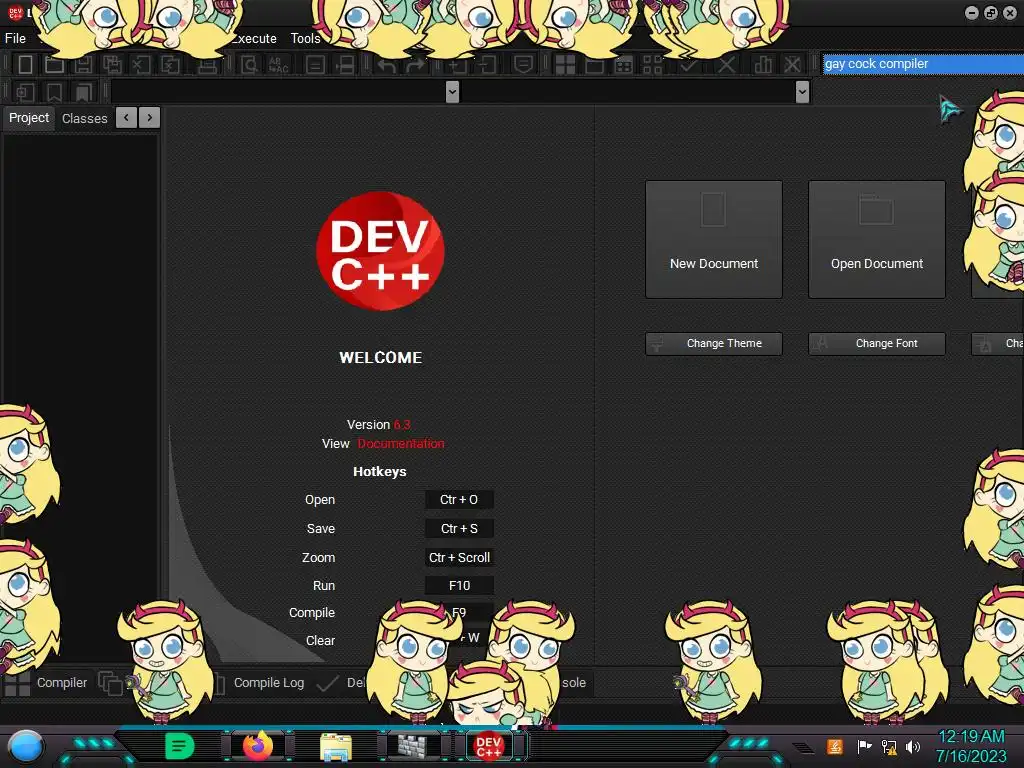Click the Profile analysis bar-chart icon
The height and width of the screenshot is (768, 1024).
pyautogui.click(x=763, y=65)
